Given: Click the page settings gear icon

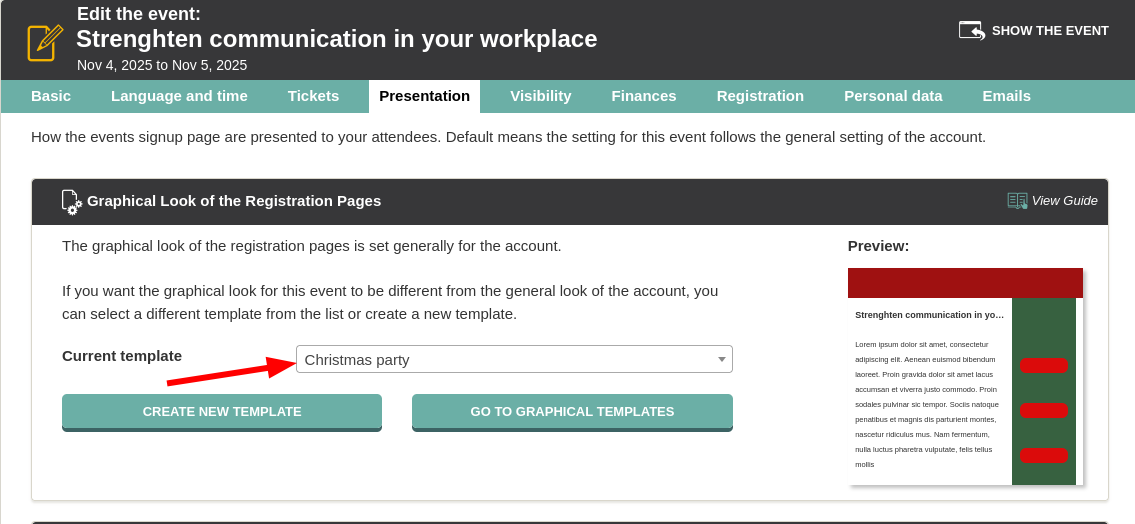Looking at the screenshot, I should (71, 202).
